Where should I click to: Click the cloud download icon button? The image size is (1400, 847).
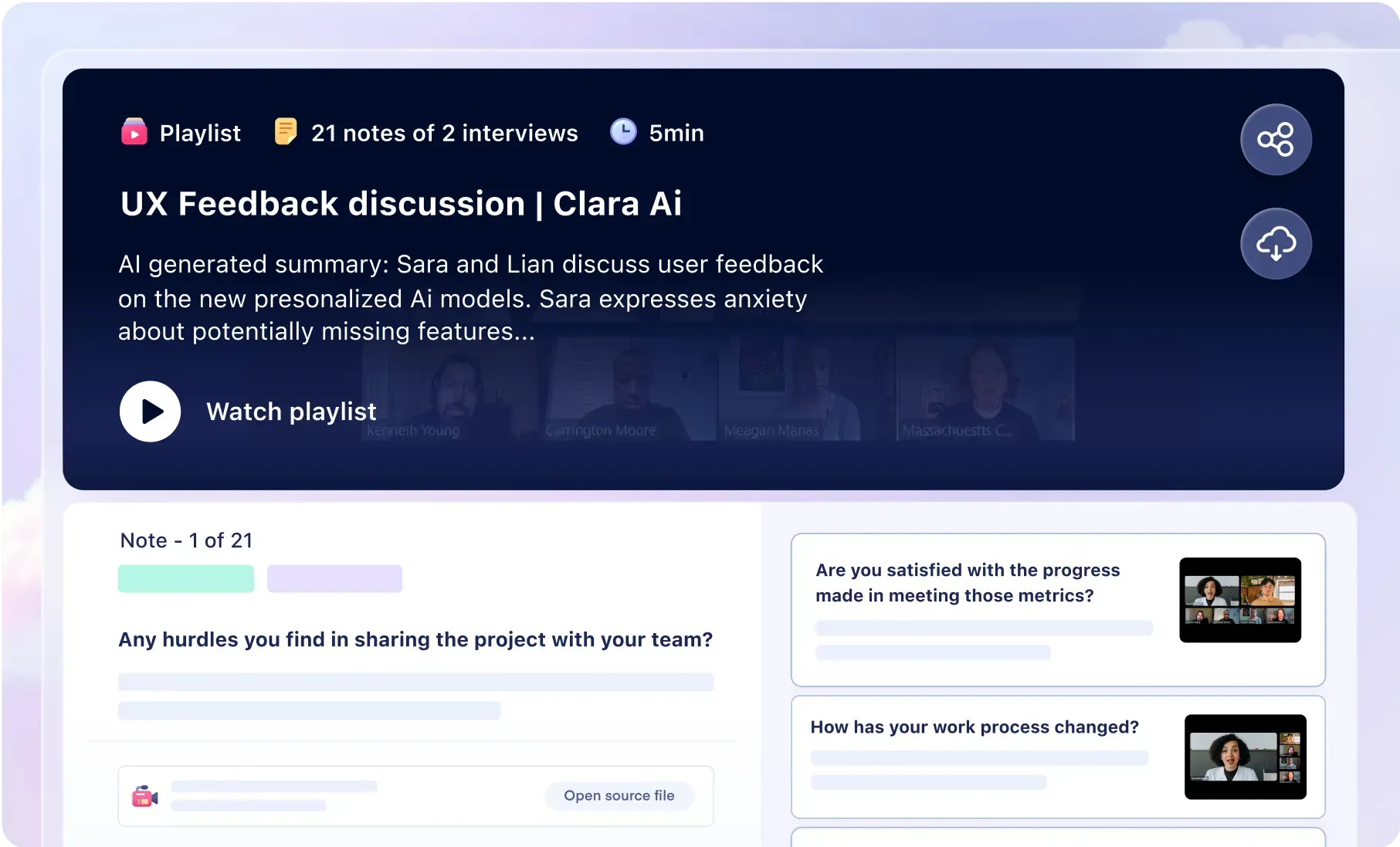click(1276, 243)
